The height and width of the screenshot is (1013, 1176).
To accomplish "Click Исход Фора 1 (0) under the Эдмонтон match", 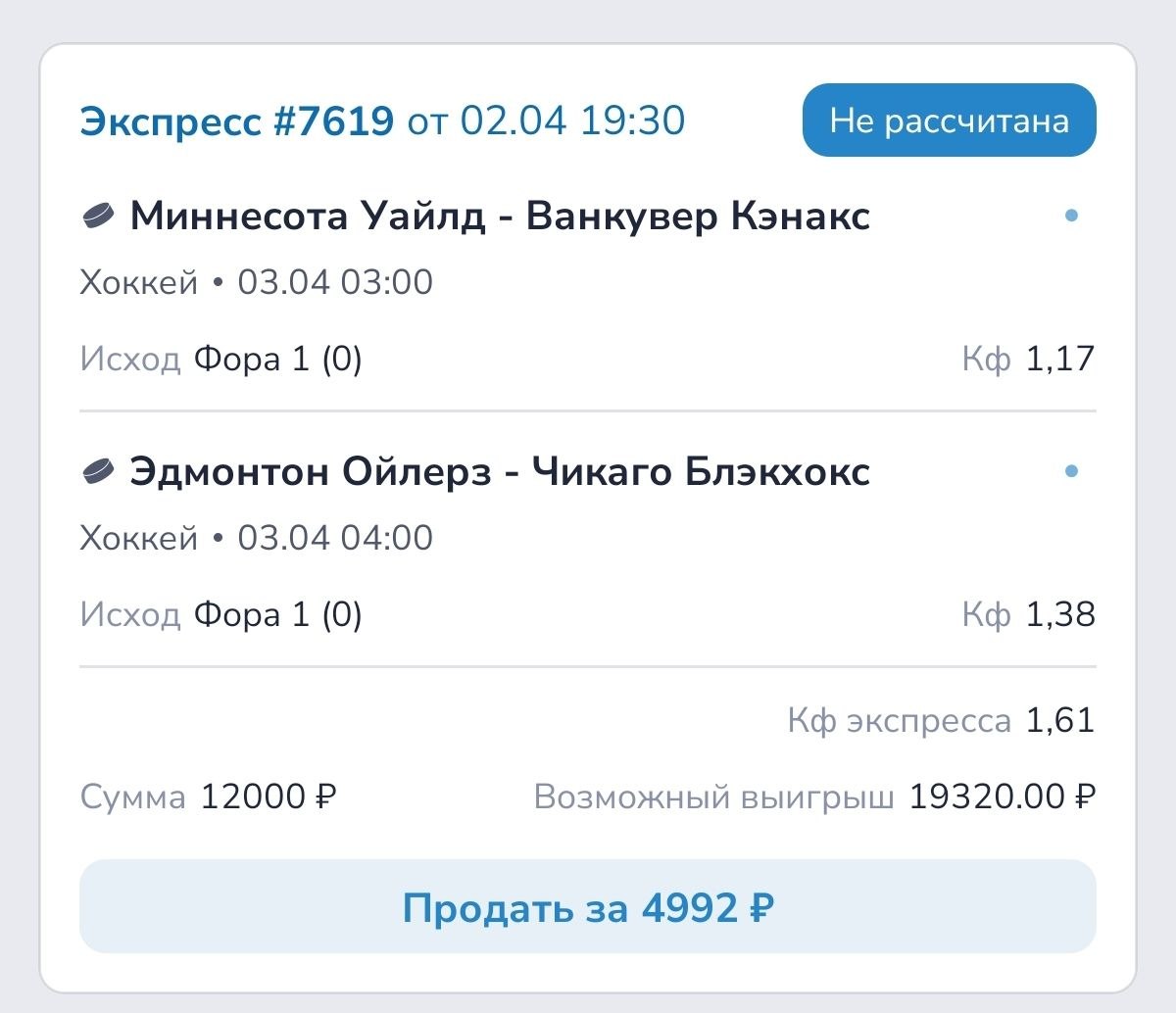I will (x=221, y=615).
